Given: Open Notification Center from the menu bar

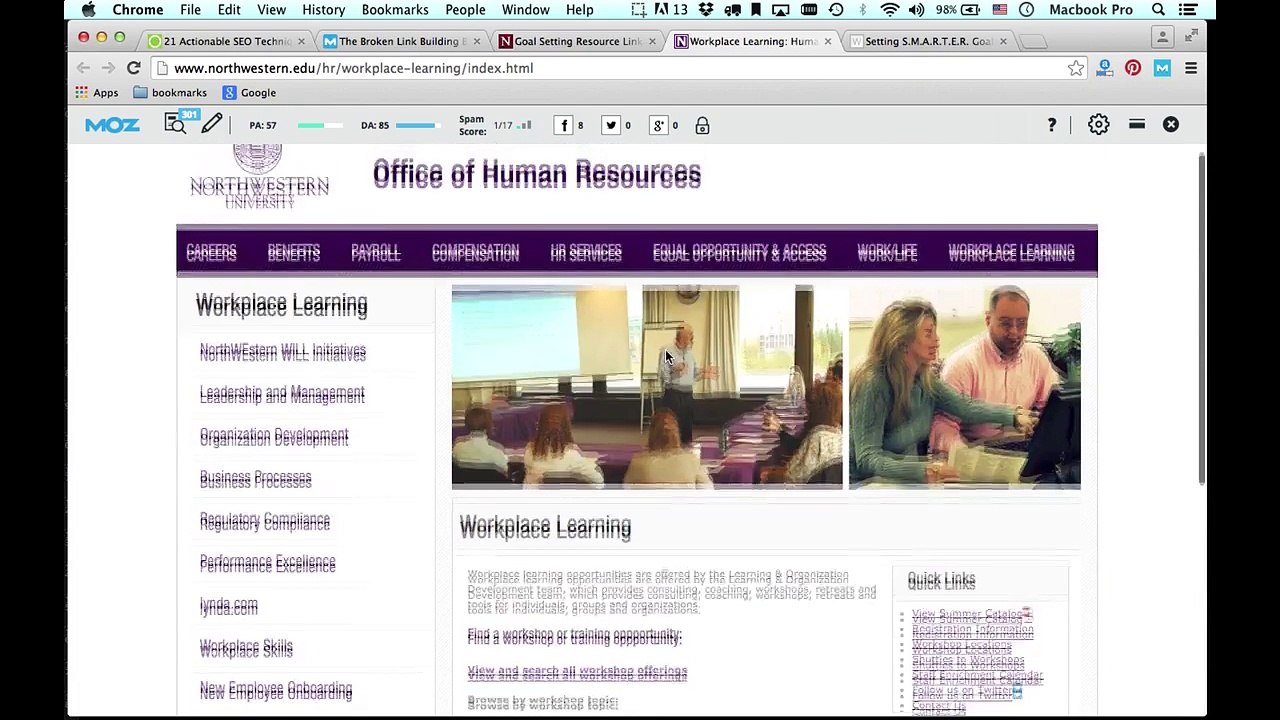Looking at the screenshot, I should [x=1189, y=10].
